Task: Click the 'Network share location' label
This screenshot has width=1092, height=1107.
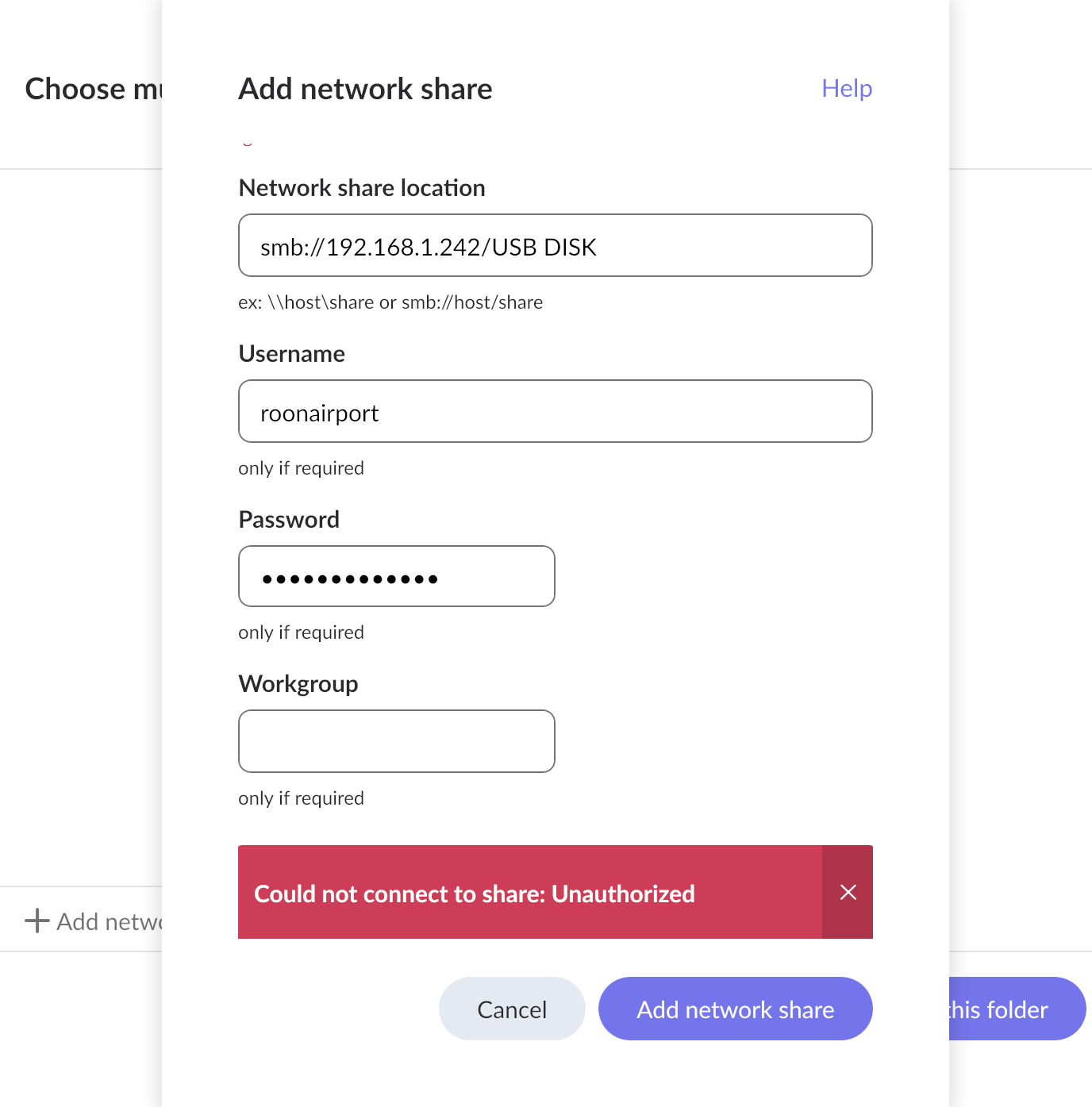Action: coord(362,188)
